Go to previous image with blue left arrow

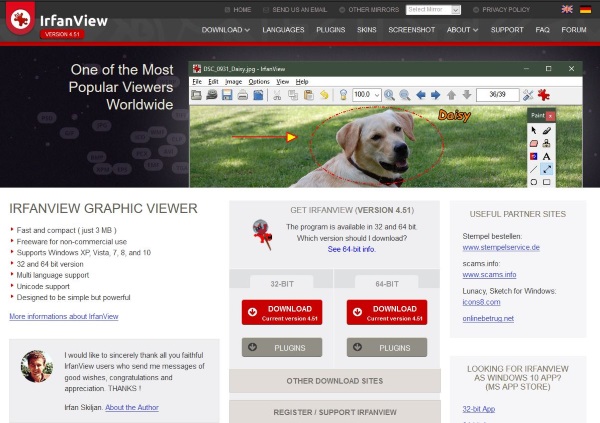(421, 95)
